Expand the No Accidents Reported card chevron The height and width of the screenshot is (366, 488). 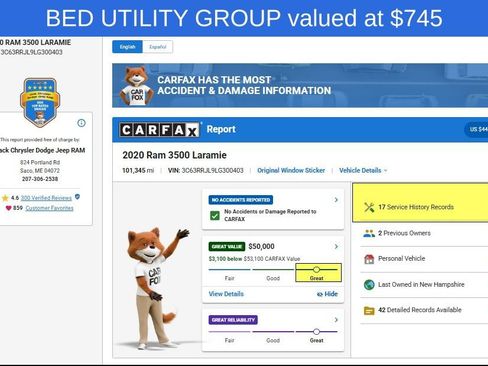tap(336, 200)
